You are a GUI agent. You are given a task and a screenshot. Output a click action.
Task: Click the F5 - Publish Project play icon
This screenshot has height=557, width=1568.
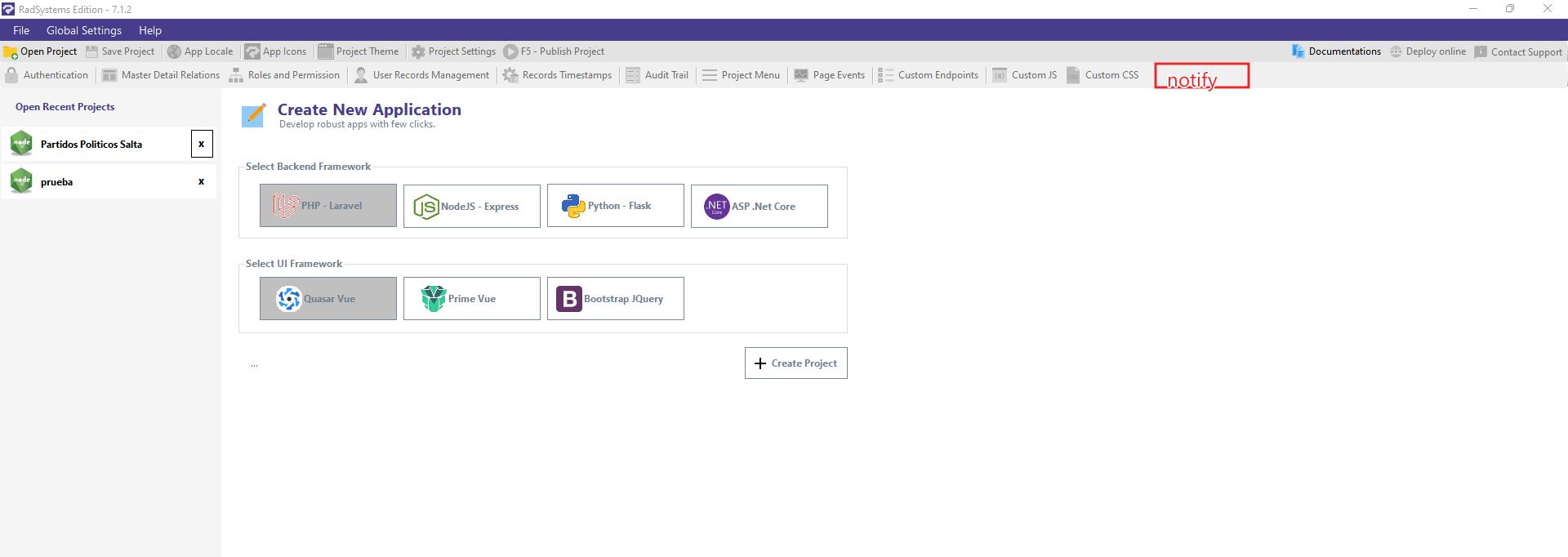coord(510,51)
